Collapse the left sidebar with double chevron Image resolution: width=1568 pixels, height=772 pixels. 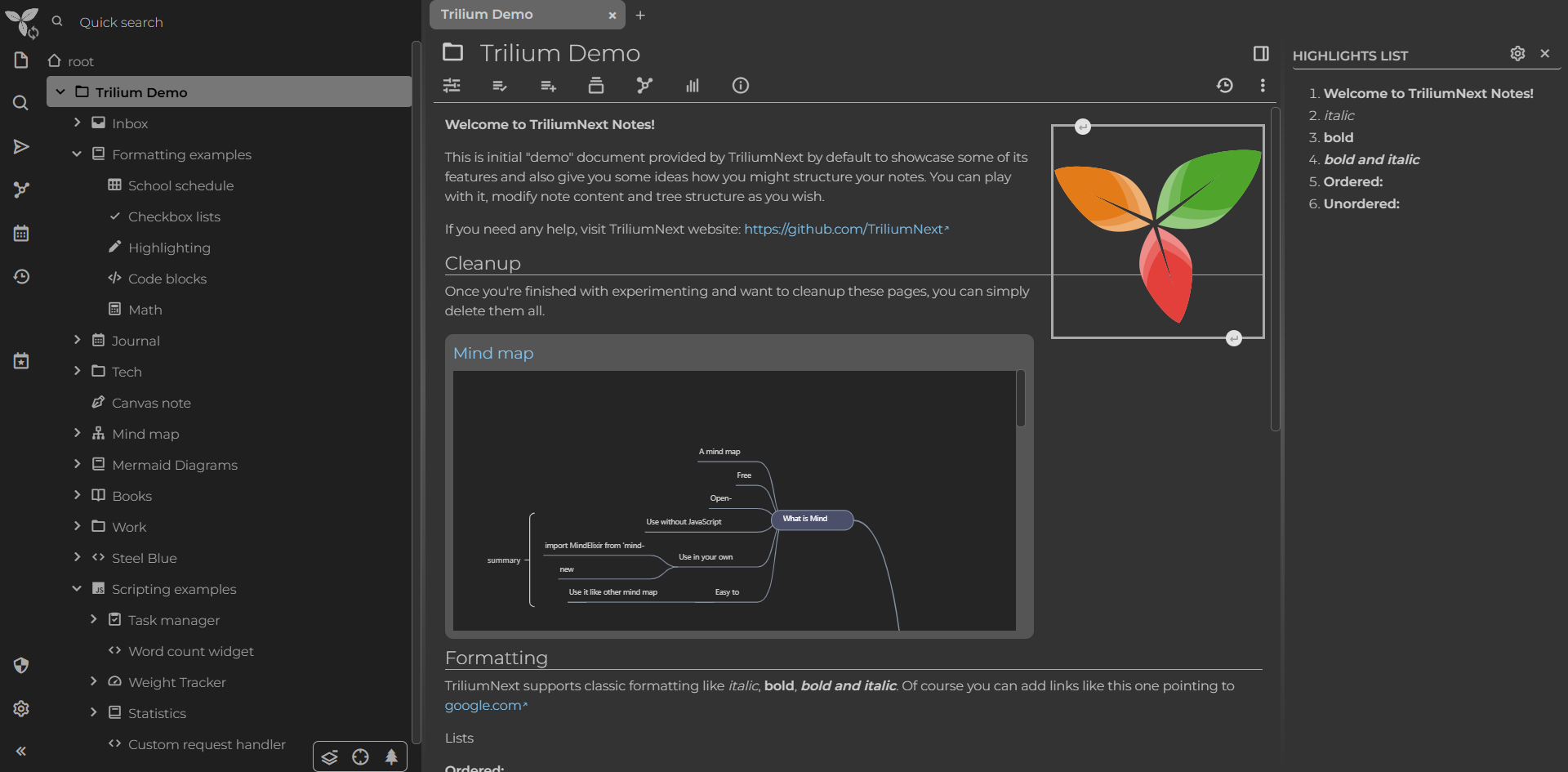point(21,751)
